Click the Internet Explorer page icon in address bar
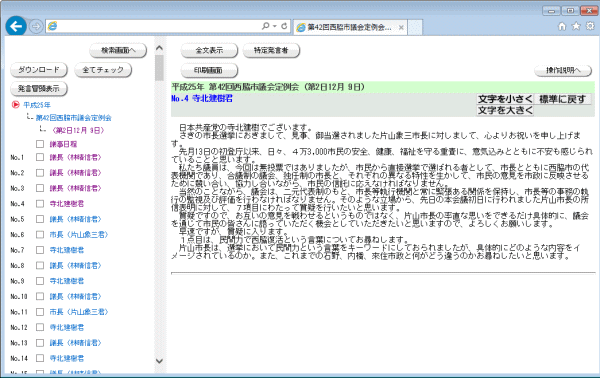This screenshot has height=378, width=600. point(52,26)
